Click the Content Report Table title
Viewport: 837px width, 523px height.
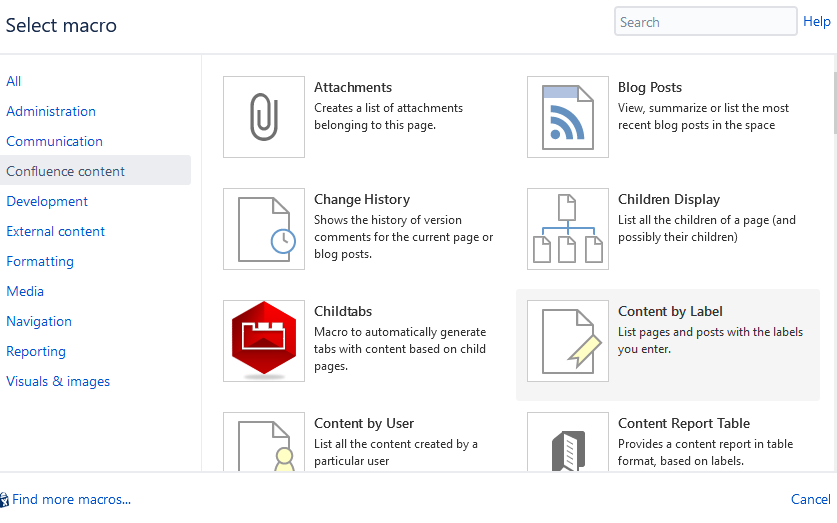684,423
